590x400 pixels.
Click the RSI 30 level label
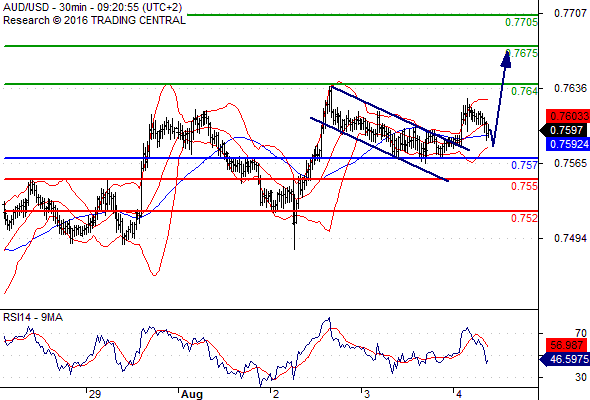coord(581,377)
